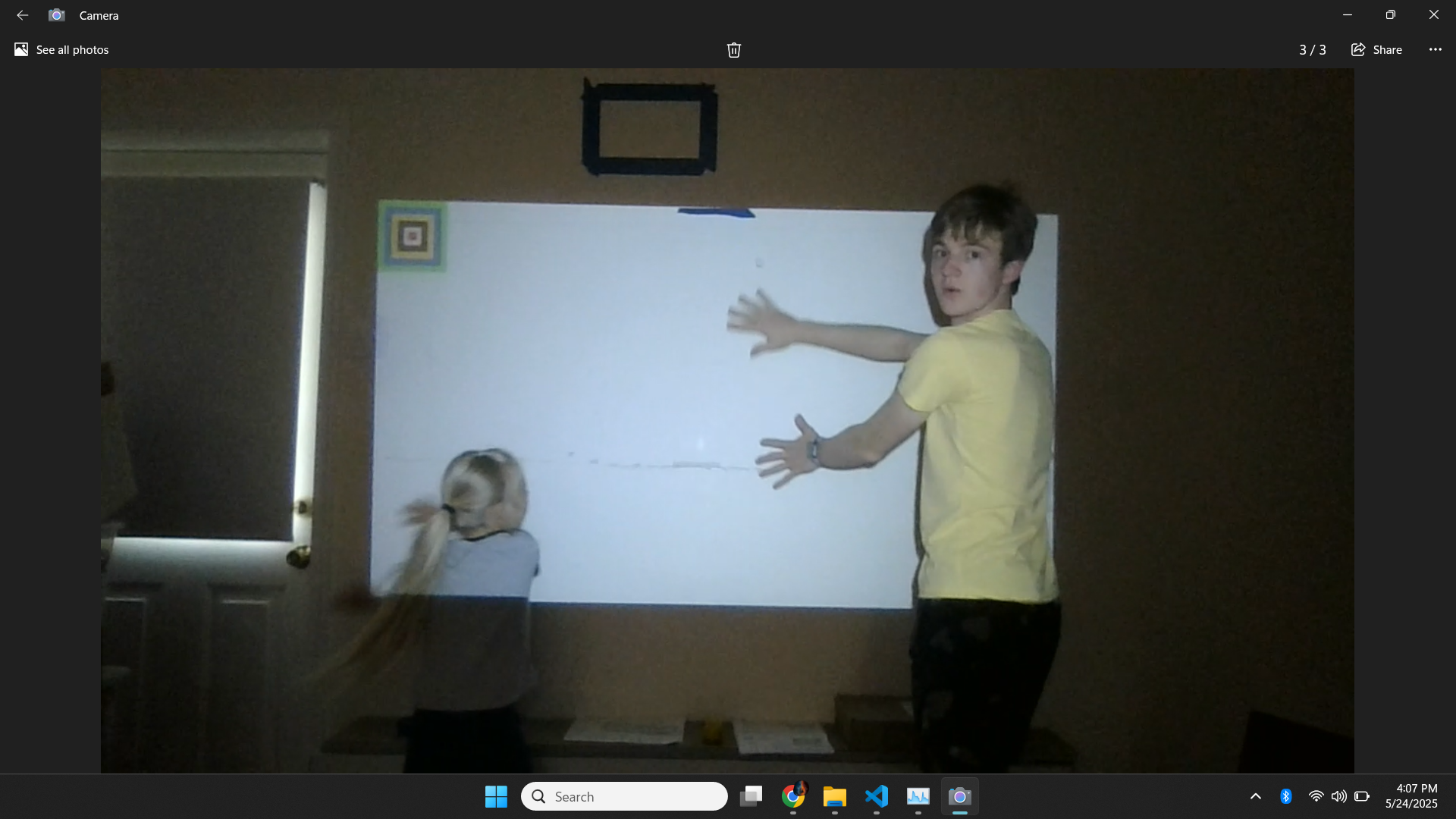Viewport: 1456px width, 819px height.
Task: Launch Visual Studio Code from the taskbar
Action: [x=876, y=796]
